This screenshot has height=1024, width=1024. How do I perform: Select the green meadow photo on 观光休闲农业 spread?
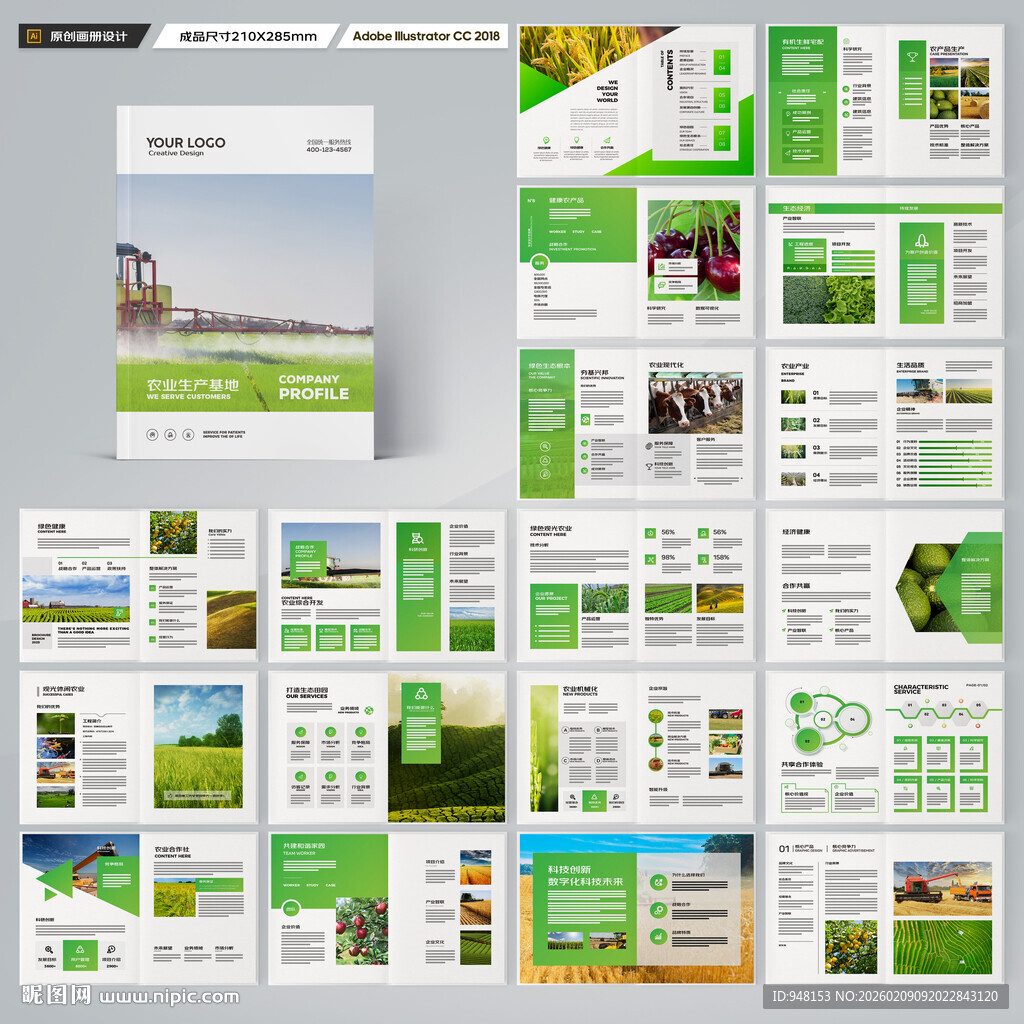tap(198, 746)
